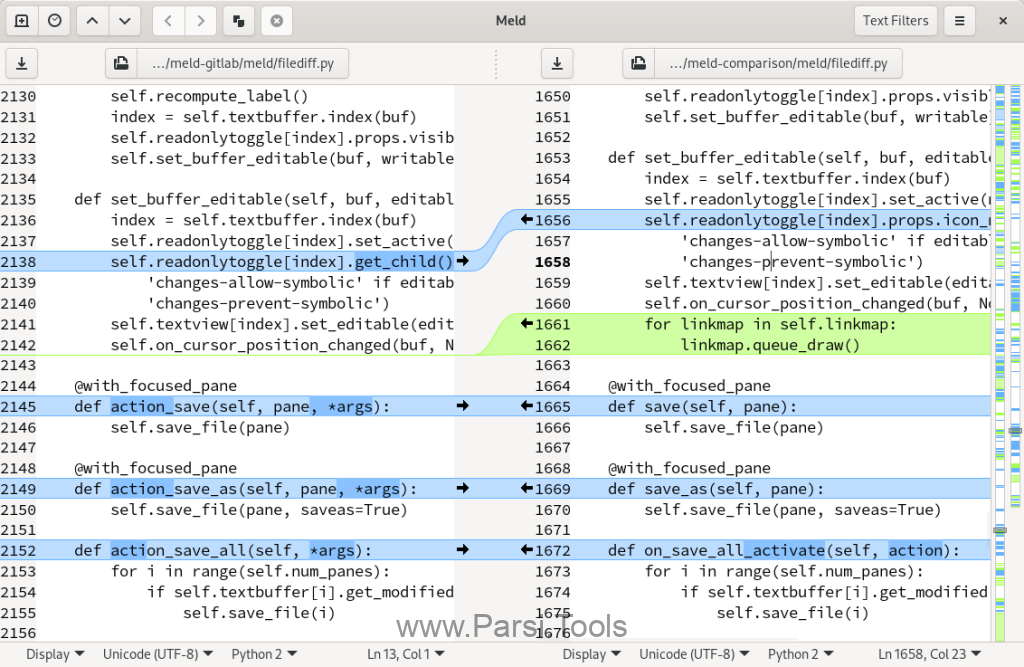Open right pane Unicode (UTF-8) encoding dropdown

pyautogui.click(x=694, y=654)
